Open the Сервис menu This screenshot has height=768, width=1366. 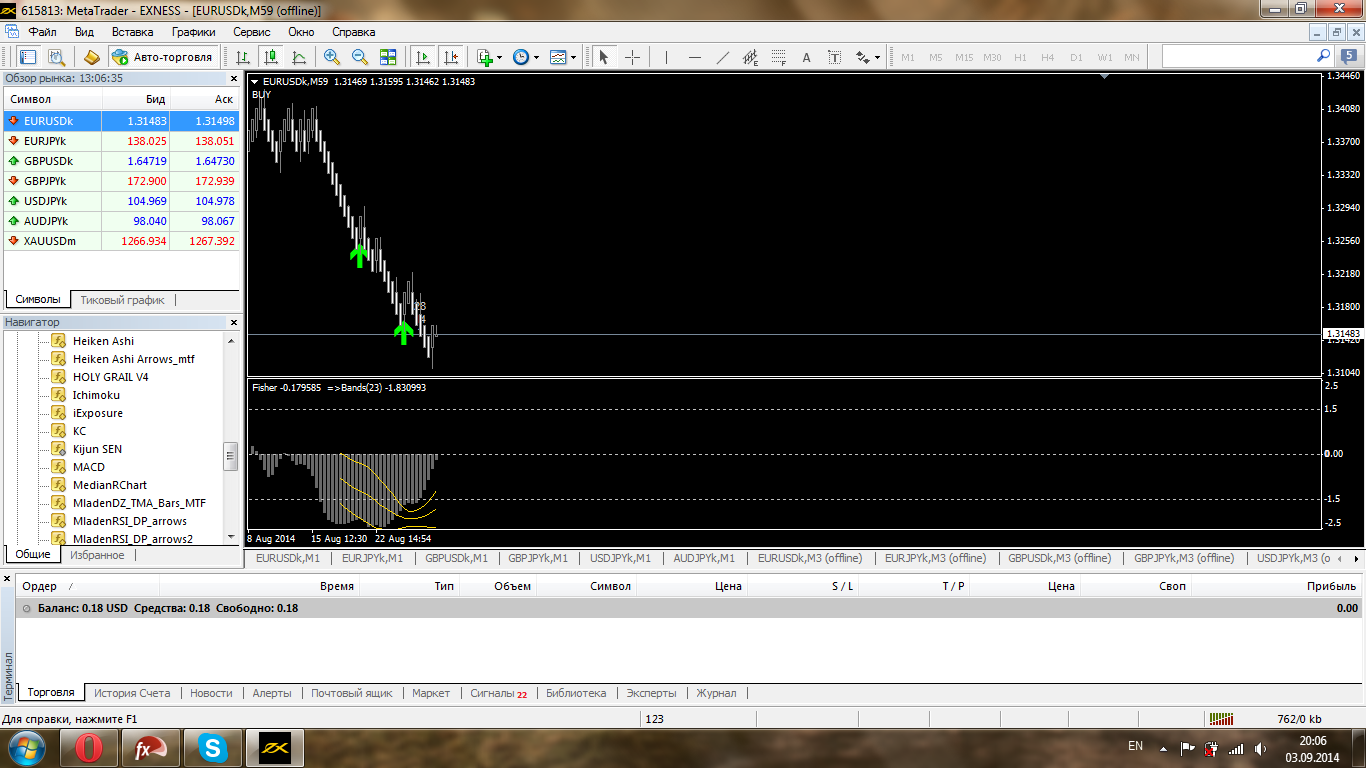point(252,32)
